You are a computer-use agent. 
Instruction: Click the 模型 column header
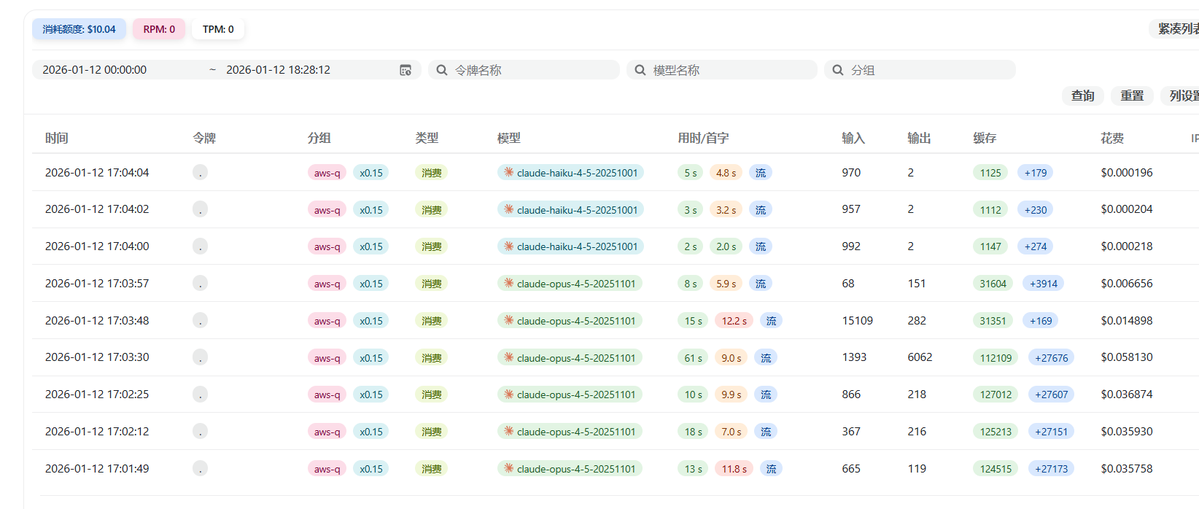[x=509, y=139]
